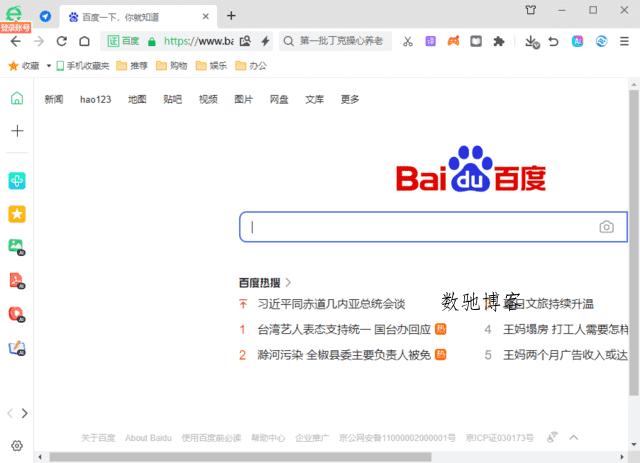Click the sidebar right arrow chevron

(x=25, y=413)
